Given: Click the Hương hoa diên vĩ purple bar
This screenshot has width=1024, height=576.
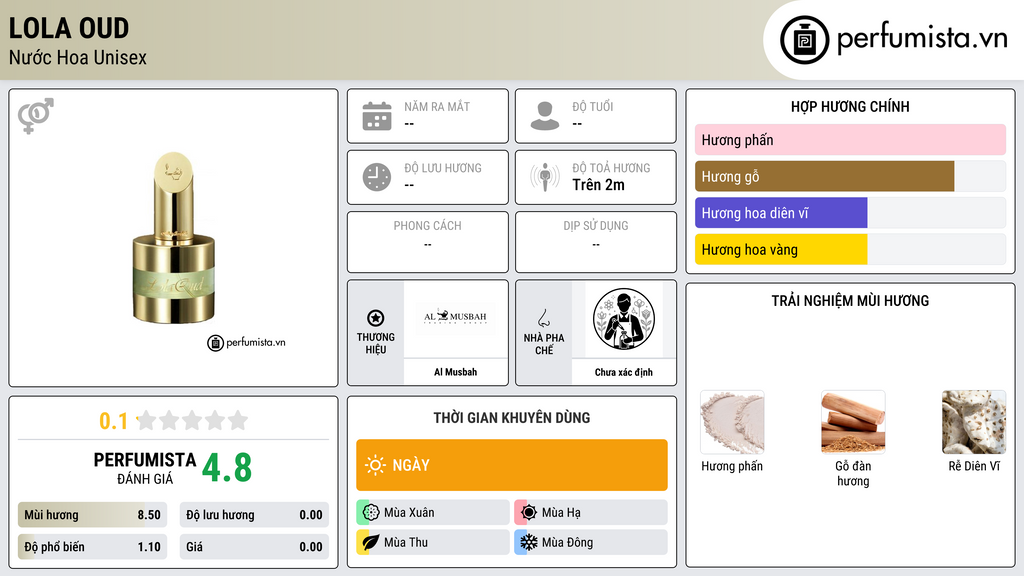Looking at the screenshot, I should 781,213.
